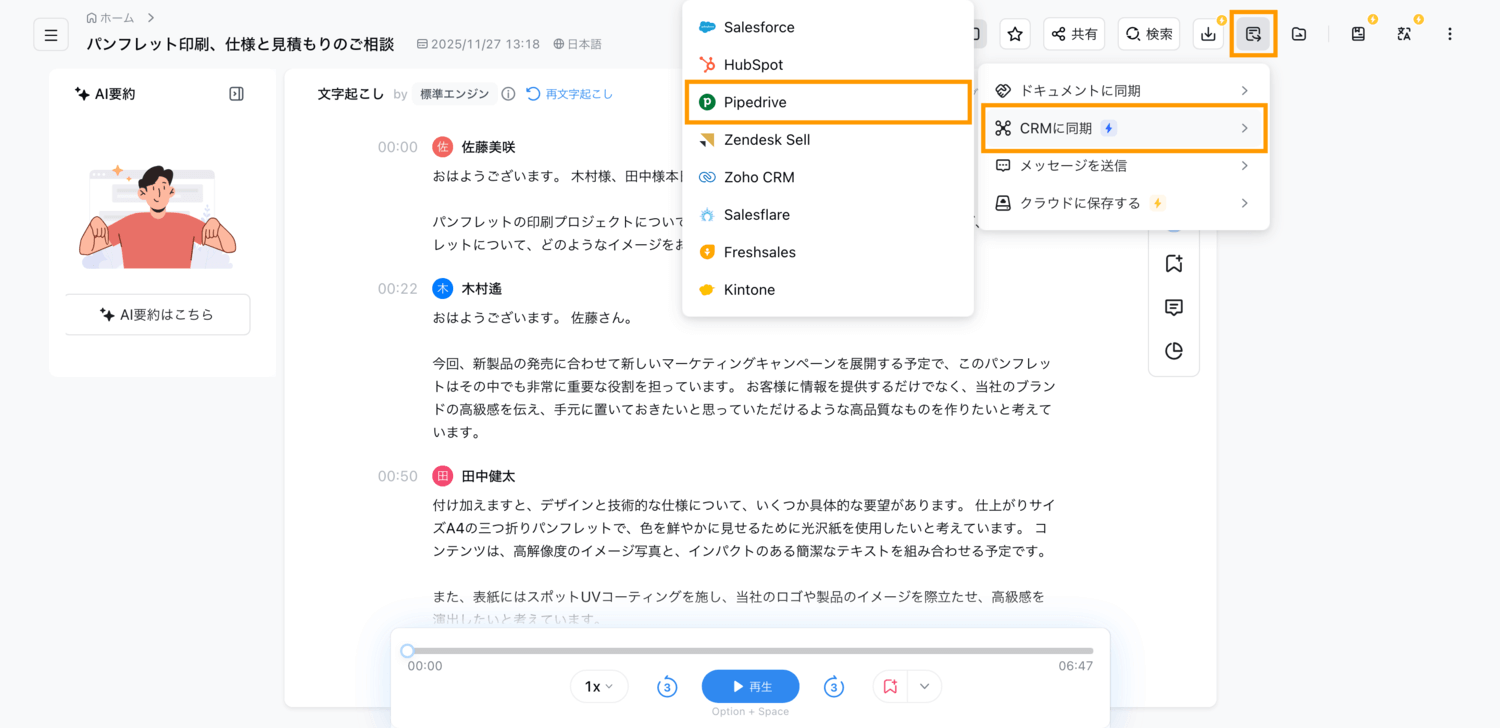
Task: Click speaker name 木村遙
Action: click(x=481, y=288)
